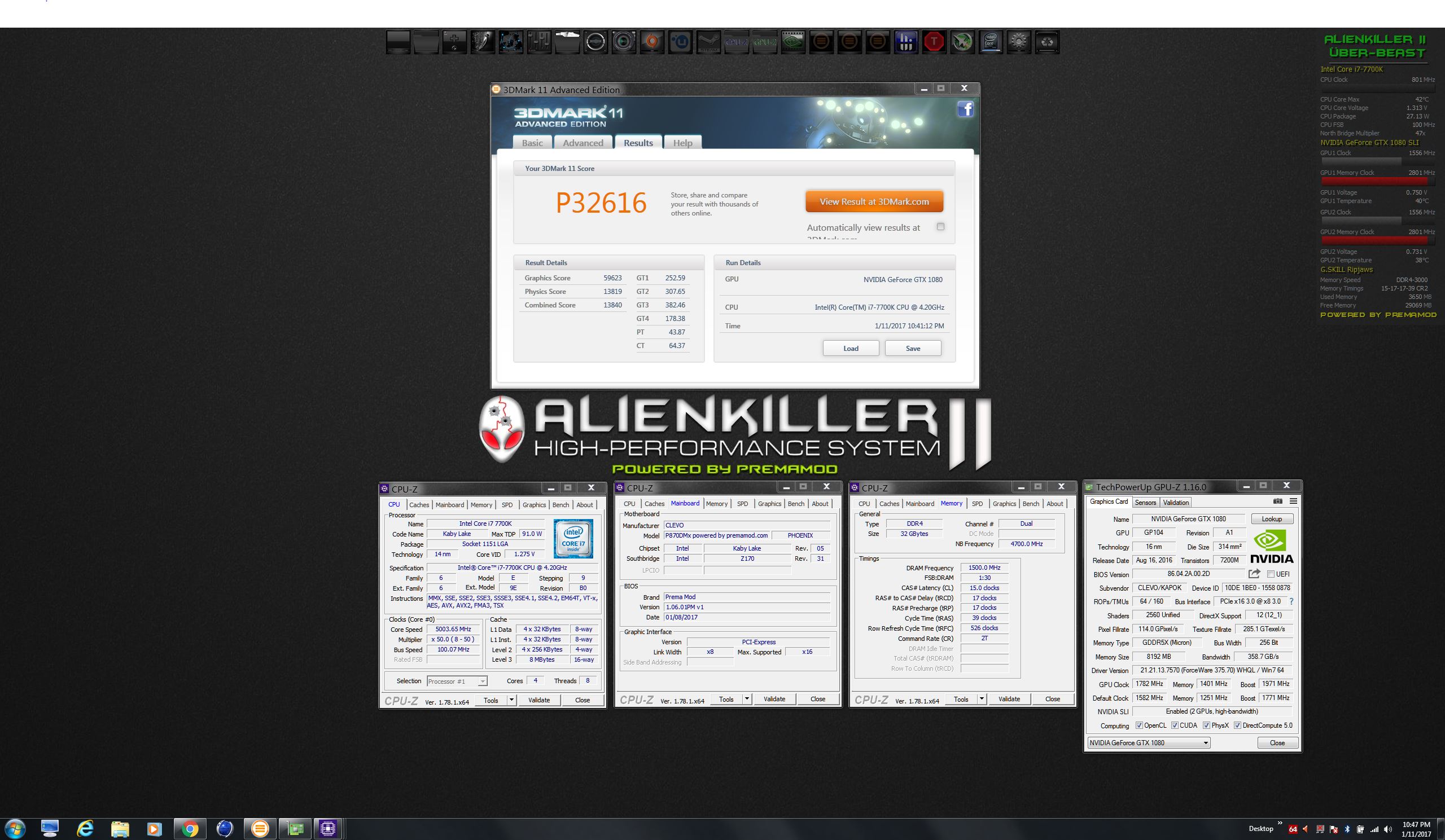1445x840 pixels.
Task: Open Internet Explorer from the taskbar
Action: (85, 829)
